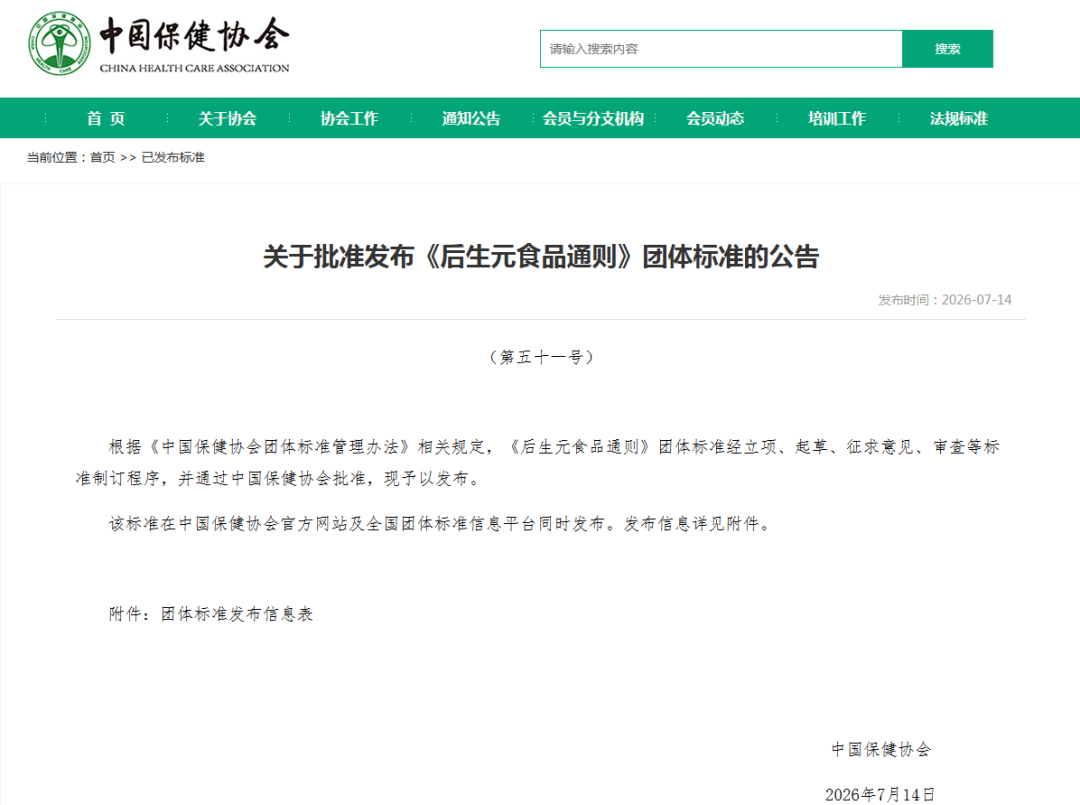1080x805 pixels.
Task: Open the 关于协会 menu item
Action: click(x=227, y=118)
